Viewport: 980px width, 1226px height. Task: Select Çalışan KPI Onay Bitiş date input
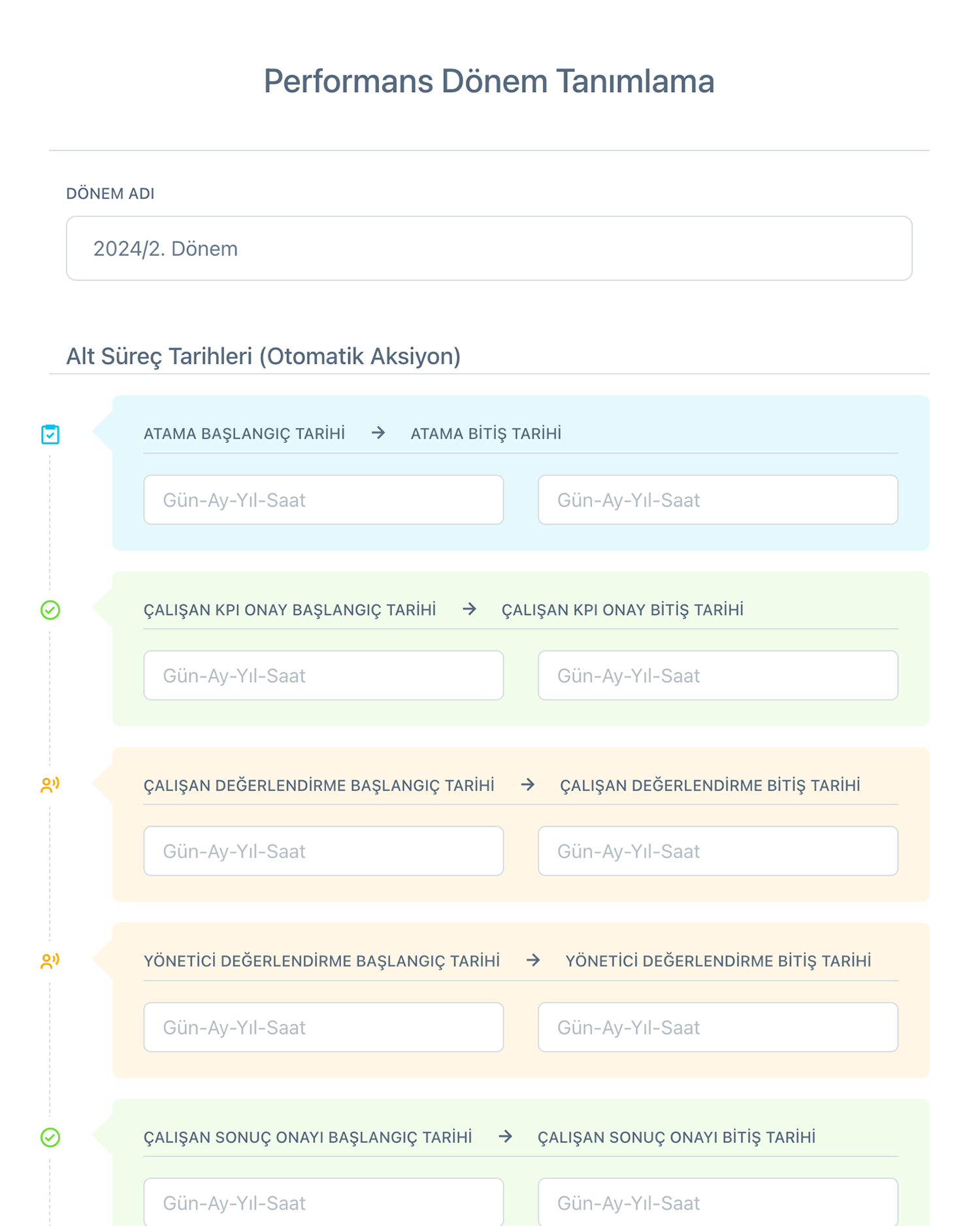click(x=718, y=675)
